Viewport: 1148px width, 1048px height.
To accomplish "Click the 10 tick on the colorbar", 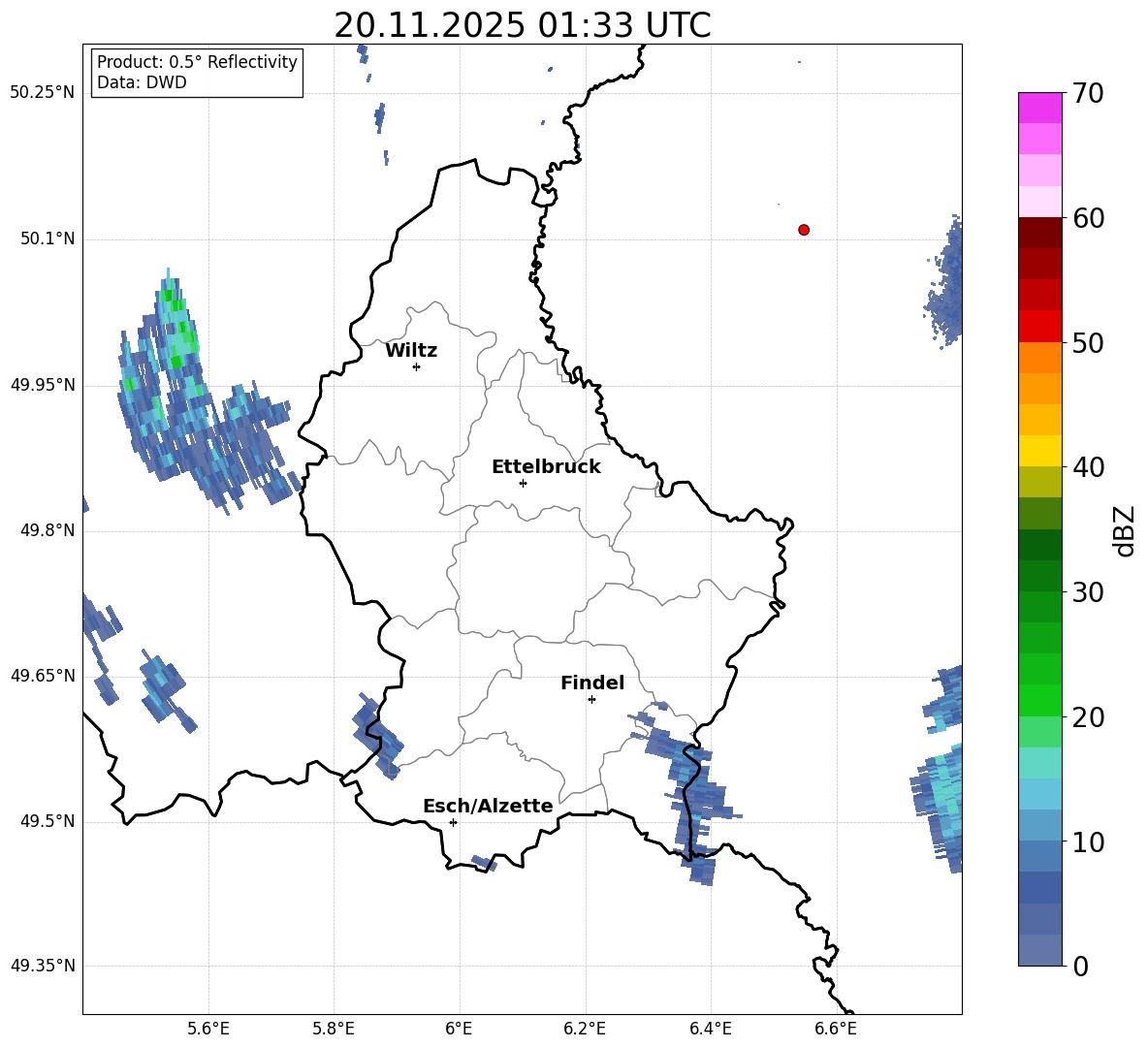I will coord(1088,842).
